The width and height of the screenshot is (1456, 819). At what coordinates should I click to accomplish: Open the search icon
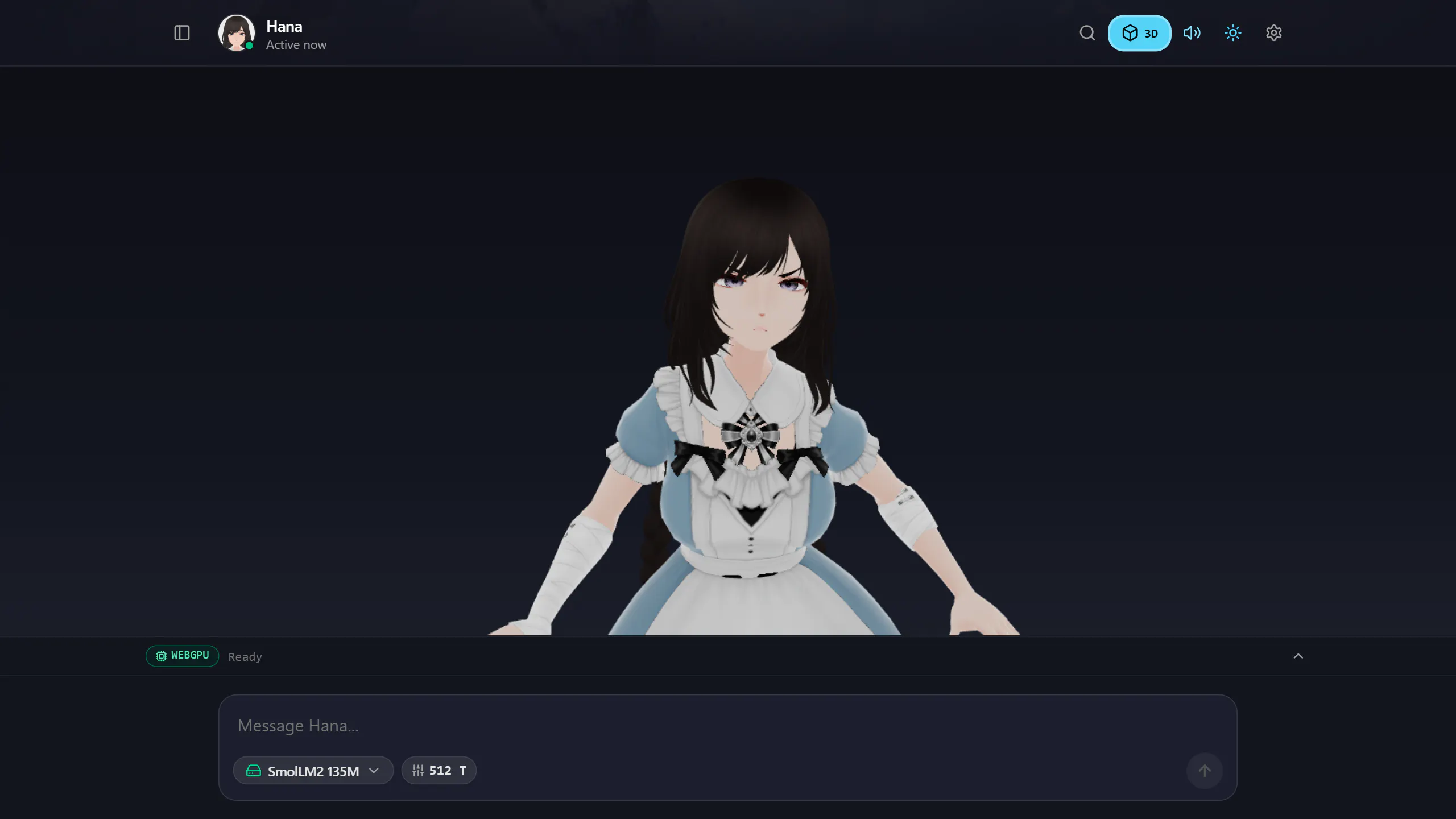point(1087,33)
